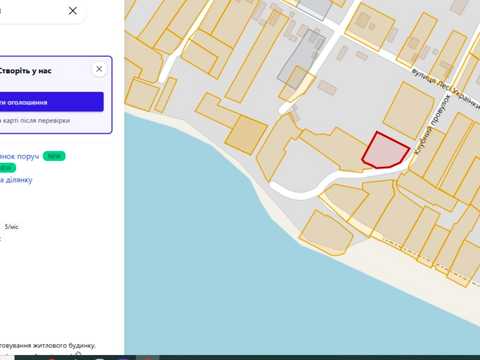
Task: Click the 'вулиця Лесі Українки' street label
Action: pos(445,89)
